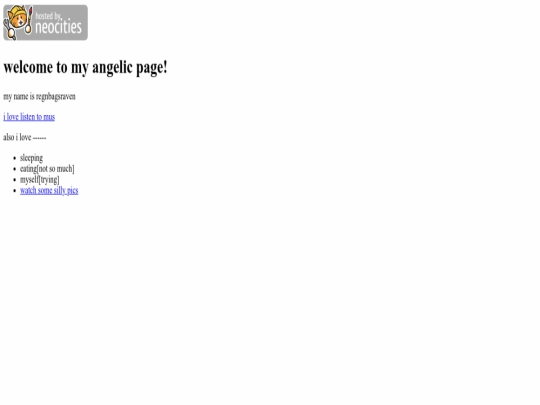This screenshot has height=405, width=540.
Task: Click the 'neocities' wordmark in the badge
Action: pyautogui.click(x=59, y=27)
